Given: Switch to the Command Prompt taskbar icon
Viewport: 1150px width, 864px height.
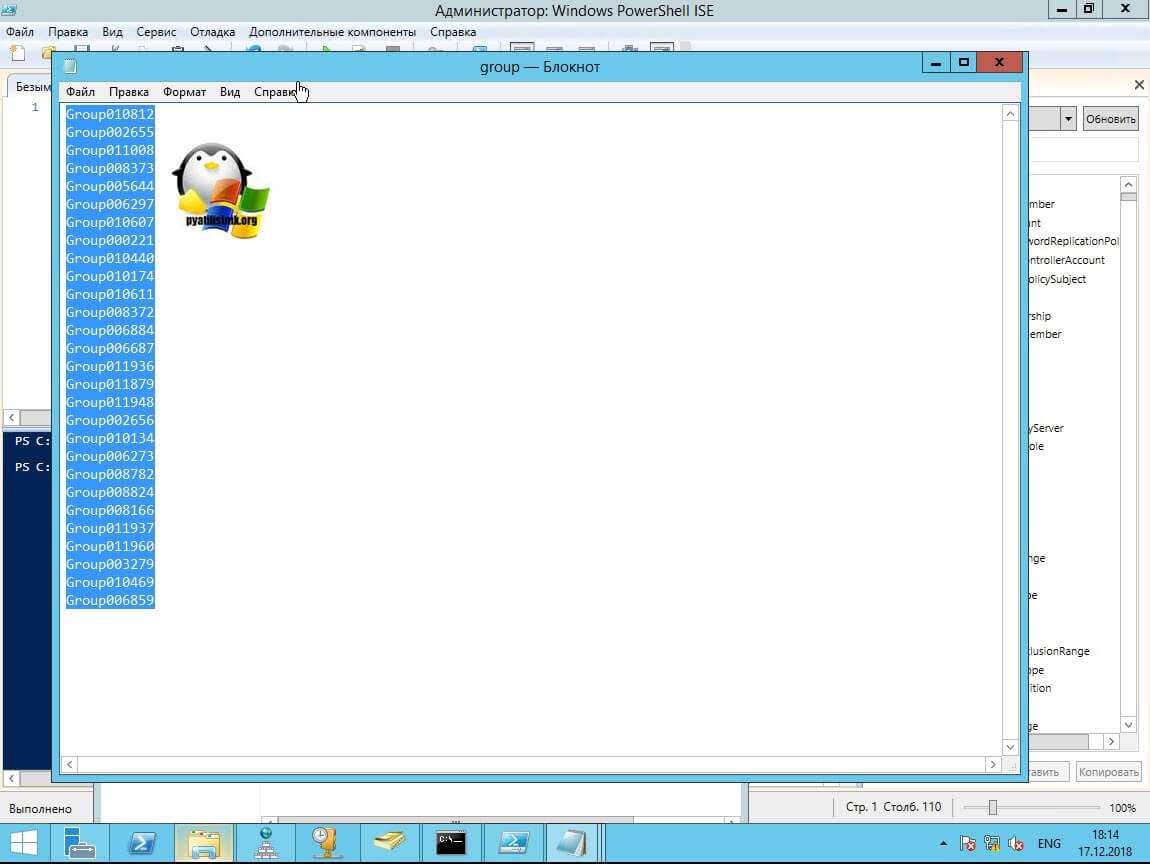Looking at the screenshot, I should click(451, 842).
